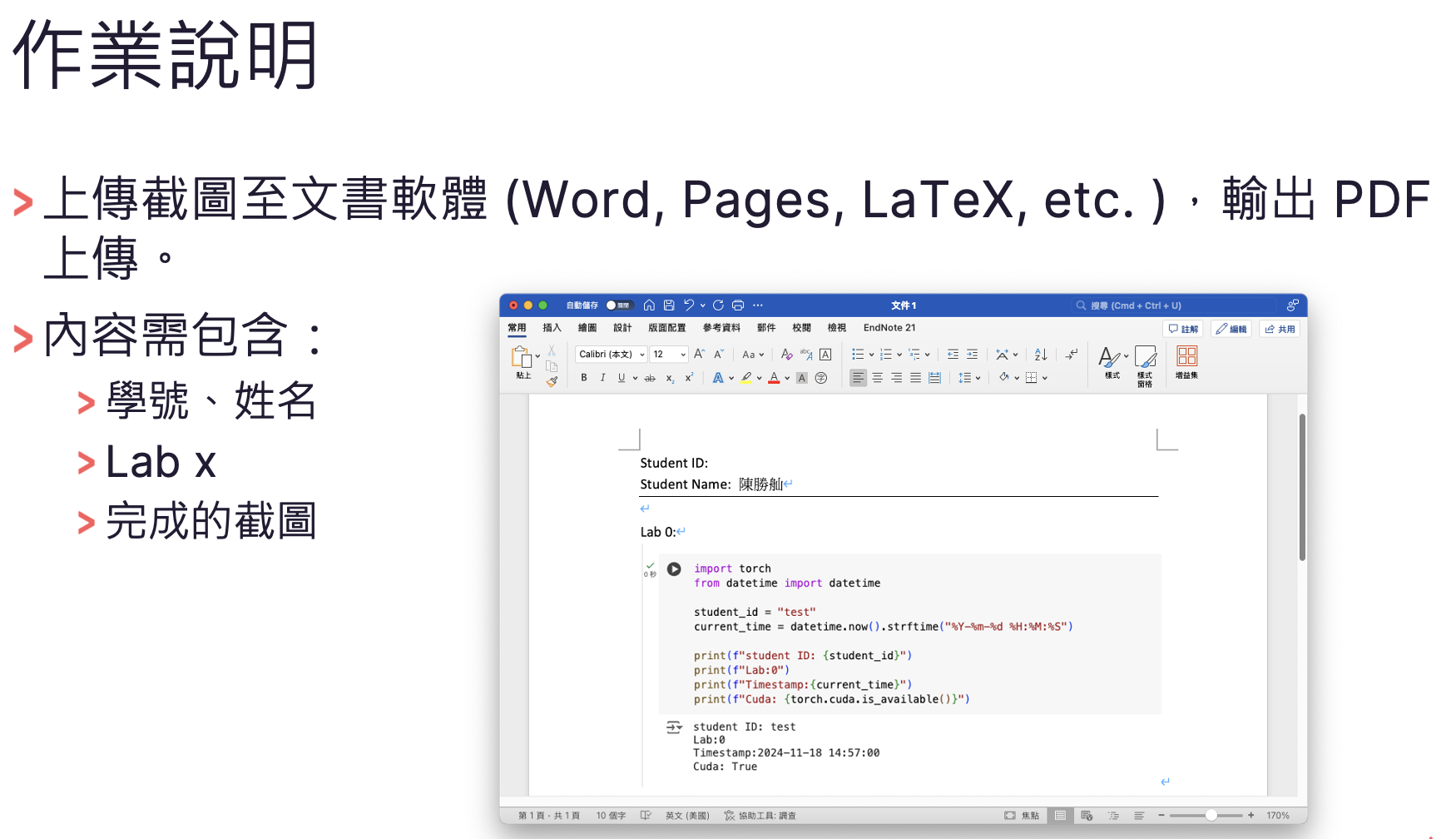Click the Superscript icon
This screenshot has height=839, width=1456.
[689, 378]
